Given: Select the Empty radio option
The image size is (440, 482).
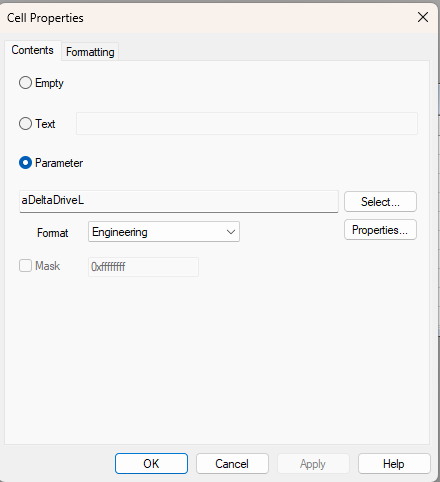Looking at the screenshot, I should [25, 83].
